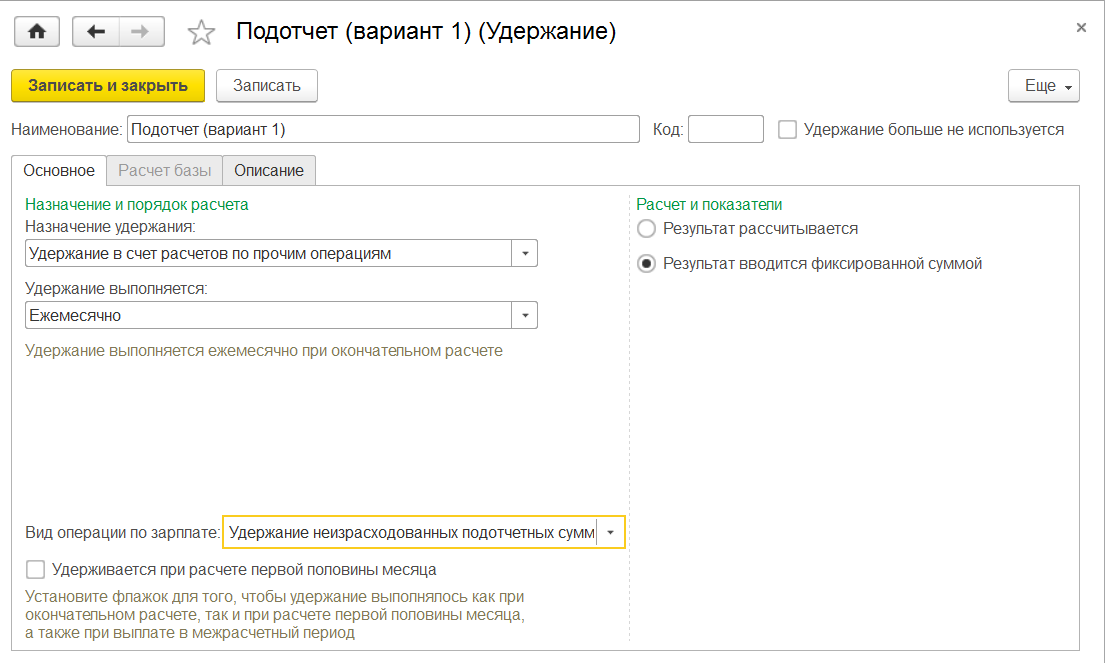The image size is (1105, 663).
Task: Check 'Удерживается при расчете первой половины месяца'
Action: pyautogui.click(x=36, y=570)
